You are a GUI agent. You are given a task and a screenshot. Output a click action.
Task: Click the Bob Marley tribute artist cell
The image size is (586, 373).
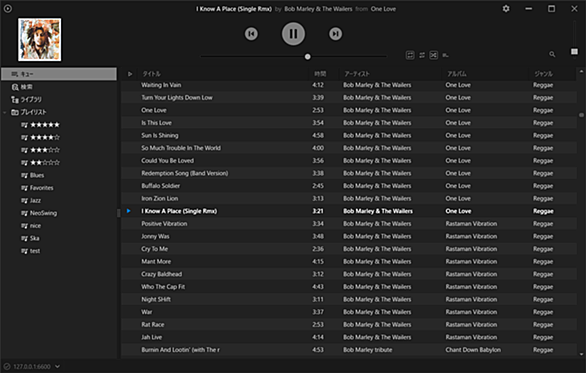(x=368, y=350)
